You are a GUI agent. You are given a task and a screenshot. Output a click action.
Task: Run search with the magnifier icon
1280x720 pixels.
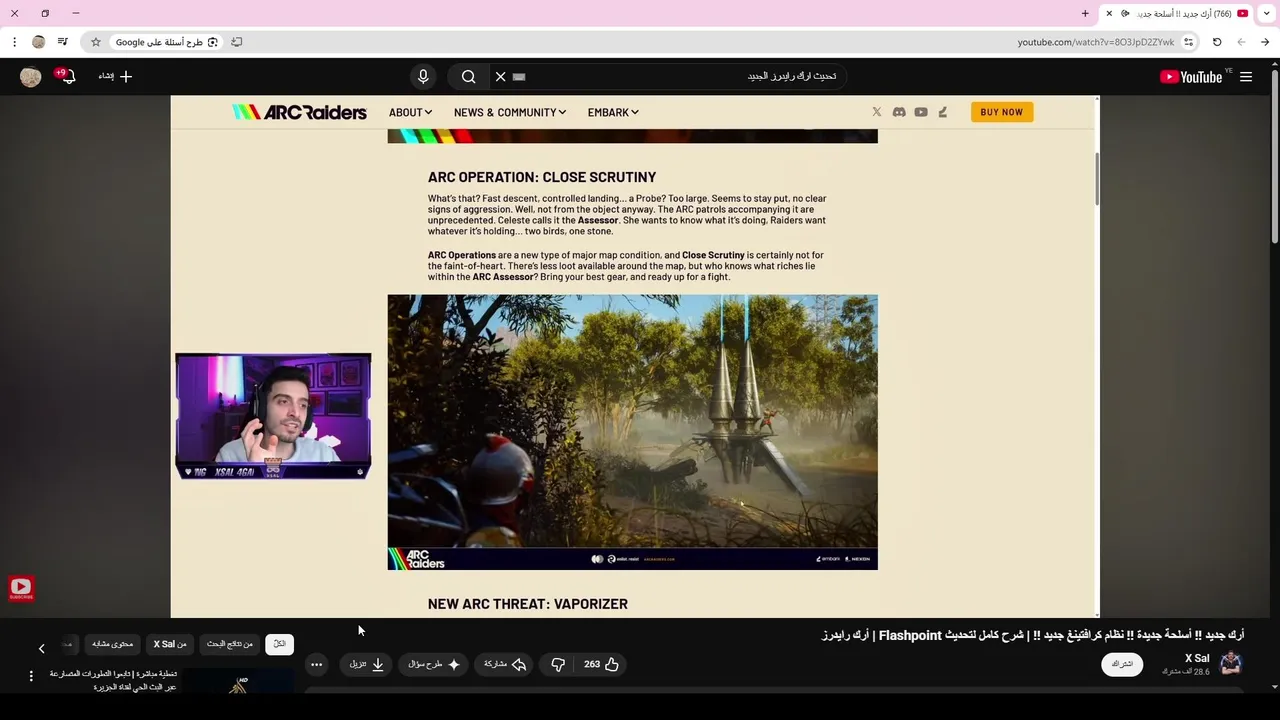coord(468,77)
